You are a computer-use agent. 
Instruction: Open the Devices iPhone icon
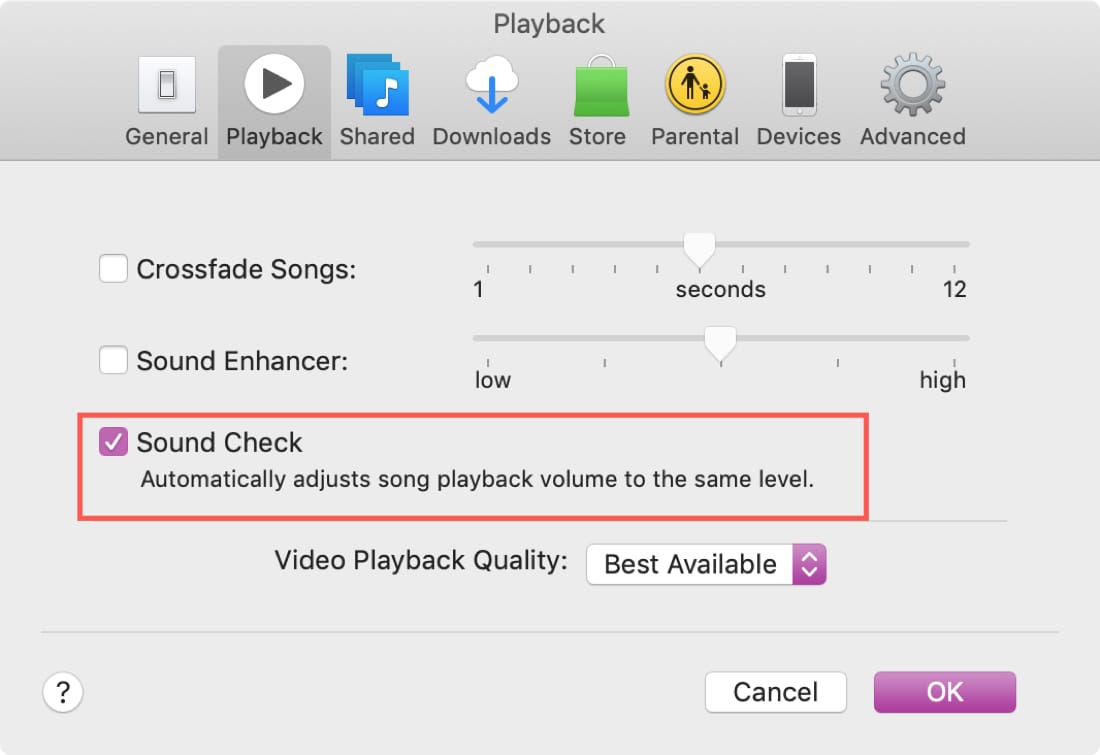coord(799,85)
